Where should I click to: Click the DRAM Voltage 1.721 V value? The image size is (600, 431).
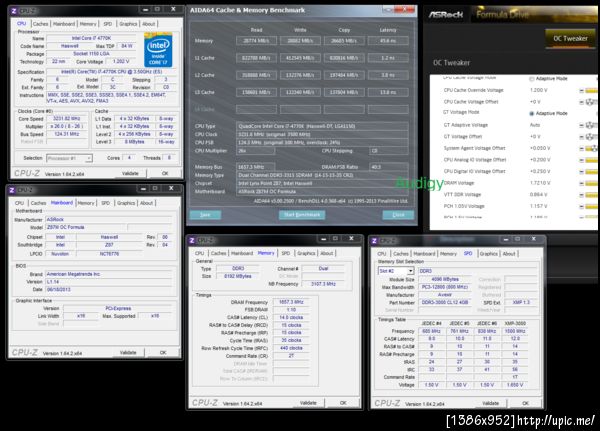tap(540, 183)
